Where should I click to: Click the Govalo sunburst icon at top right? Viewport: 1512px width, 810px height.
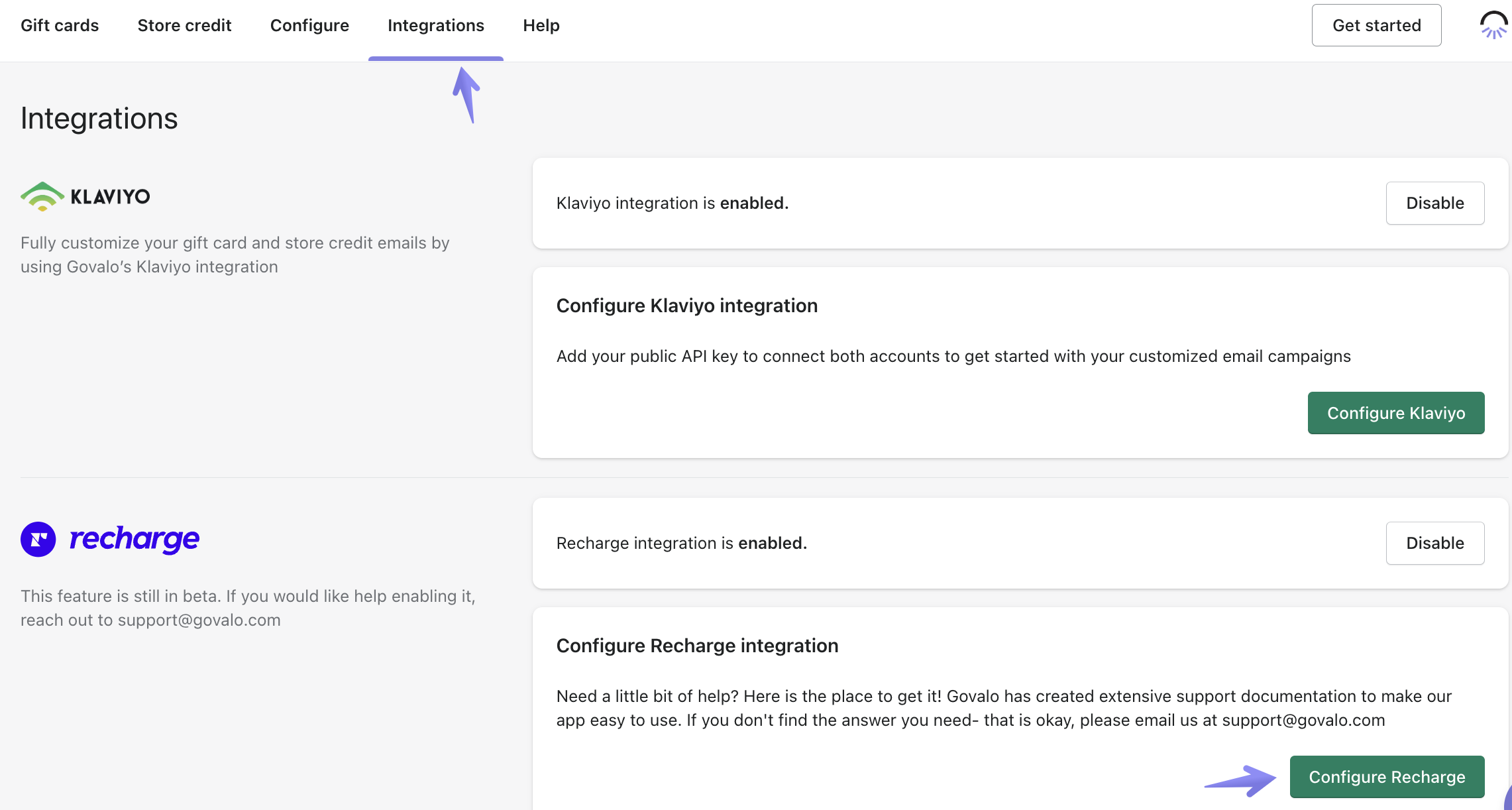click(1493, 25)
